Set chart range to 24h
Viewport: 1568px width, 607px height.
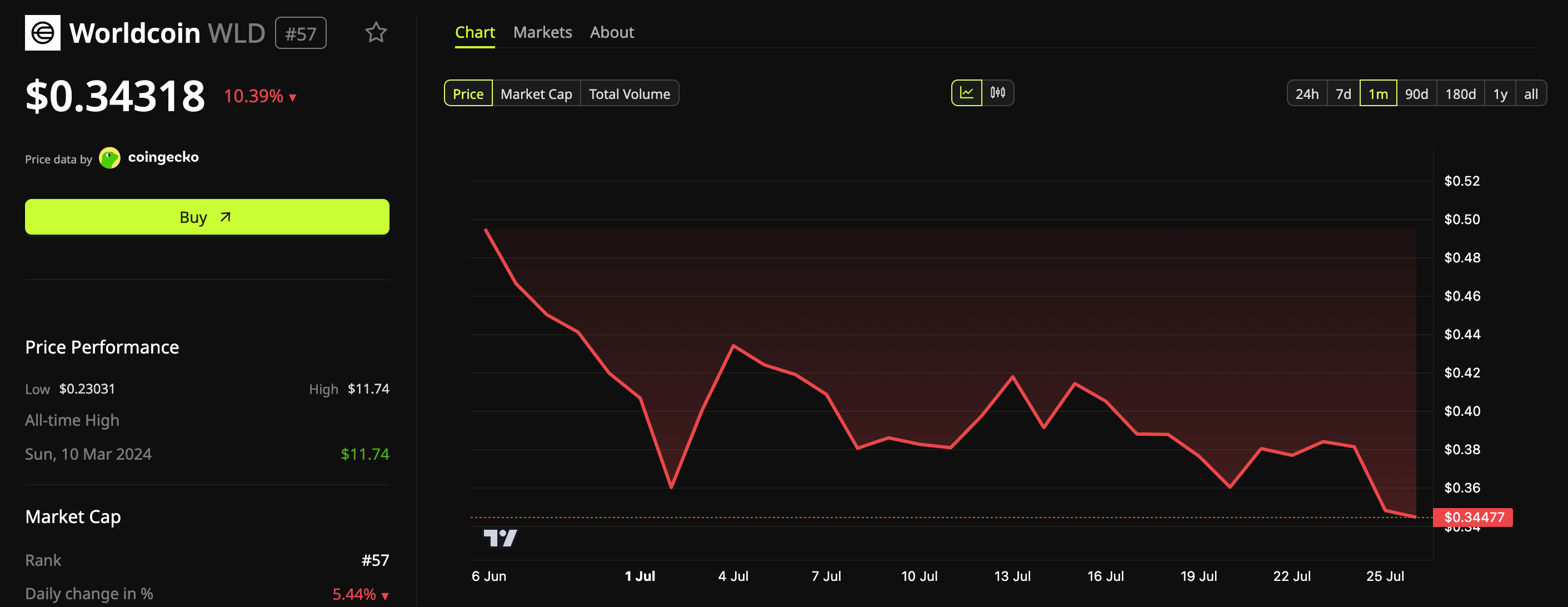(1307, 94)
